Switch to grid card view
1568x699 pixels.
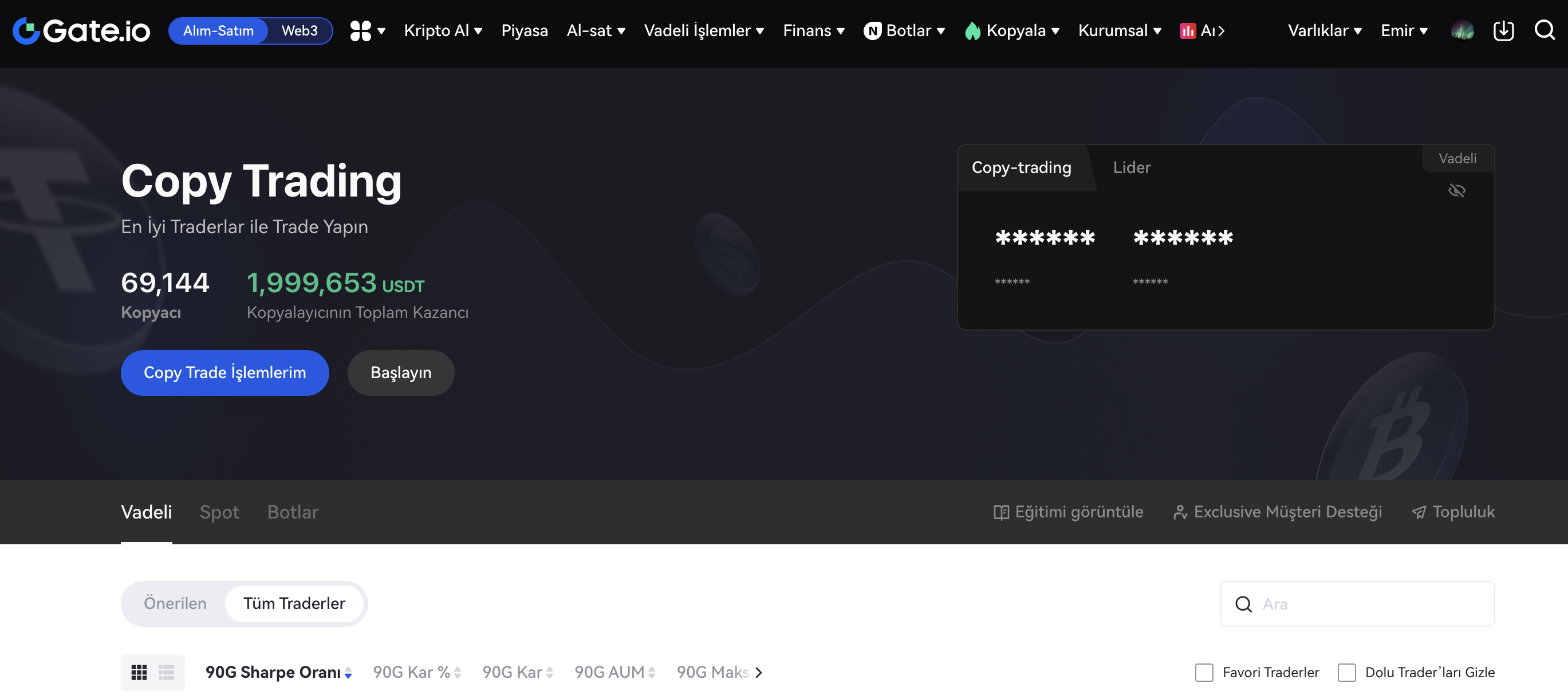pos(139,672)
